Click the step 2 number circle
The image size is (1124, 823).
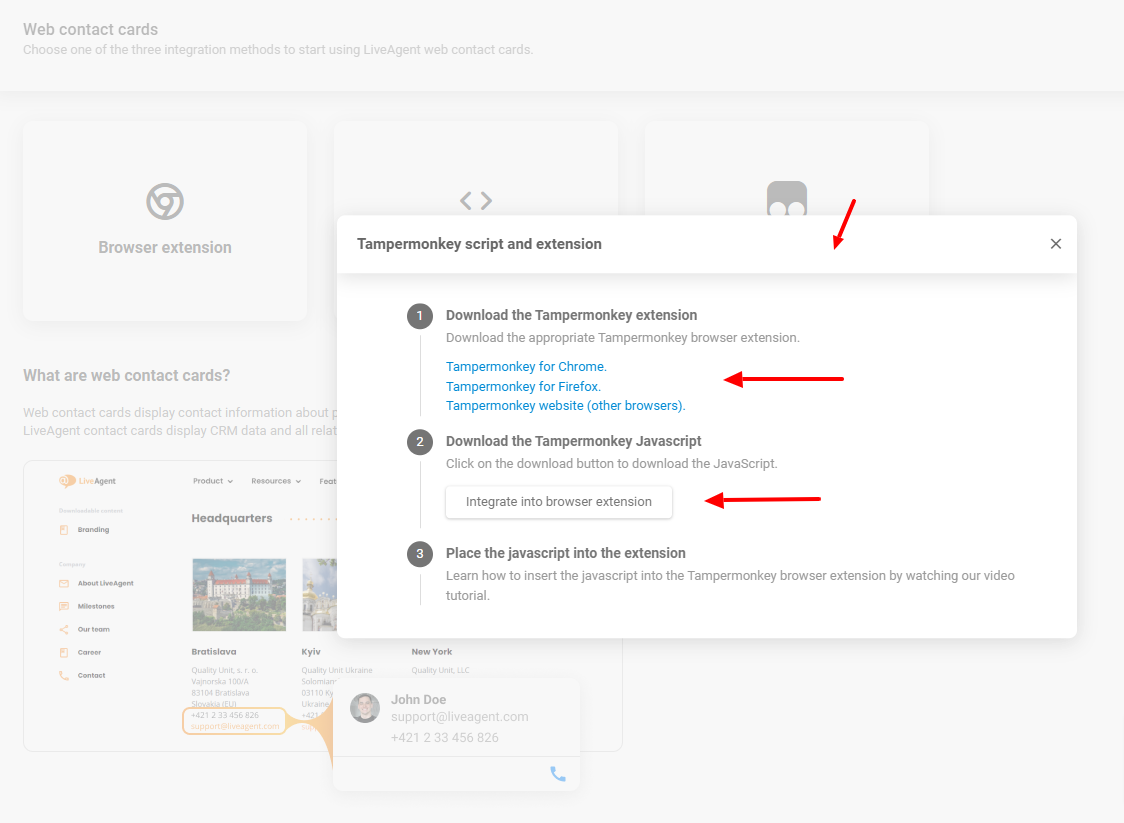click(x=420, y=442)
